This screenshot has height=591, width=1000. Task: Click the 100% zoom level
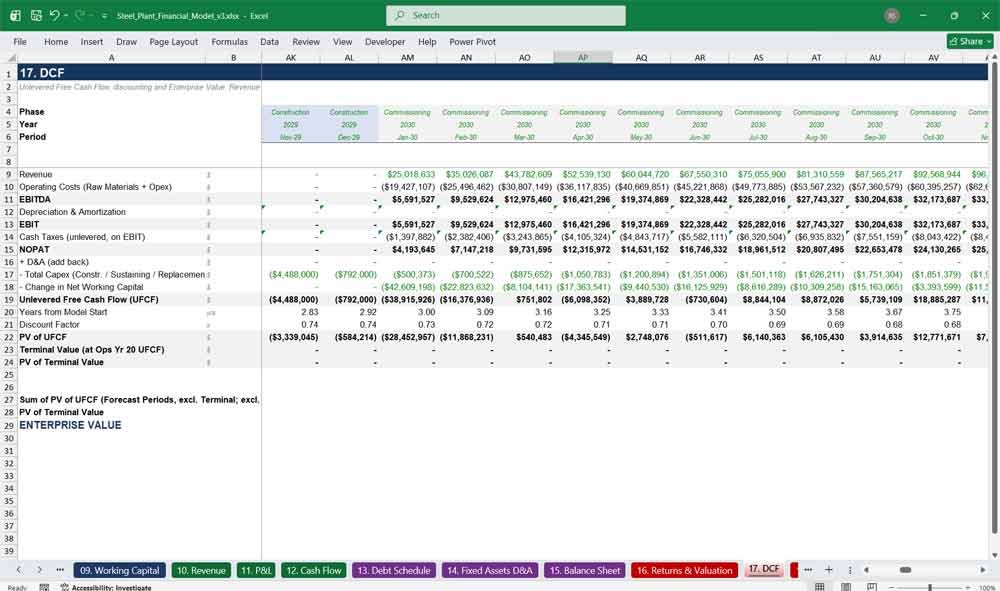coord(987,587)
